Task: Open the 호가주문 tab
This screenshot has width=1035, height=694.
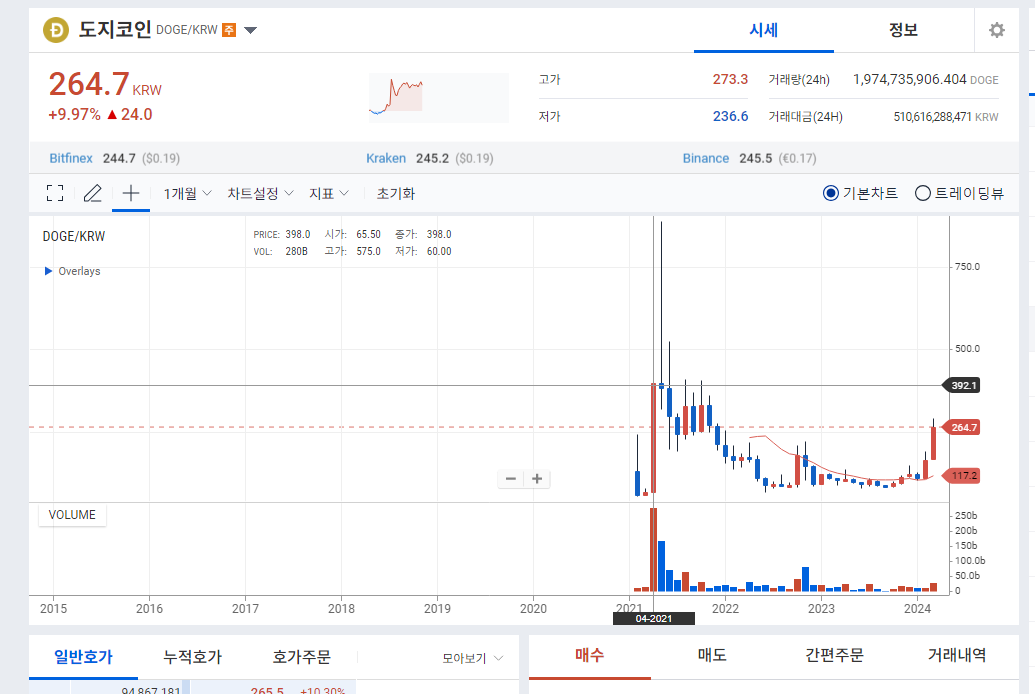Action: (x=302, y=657)
